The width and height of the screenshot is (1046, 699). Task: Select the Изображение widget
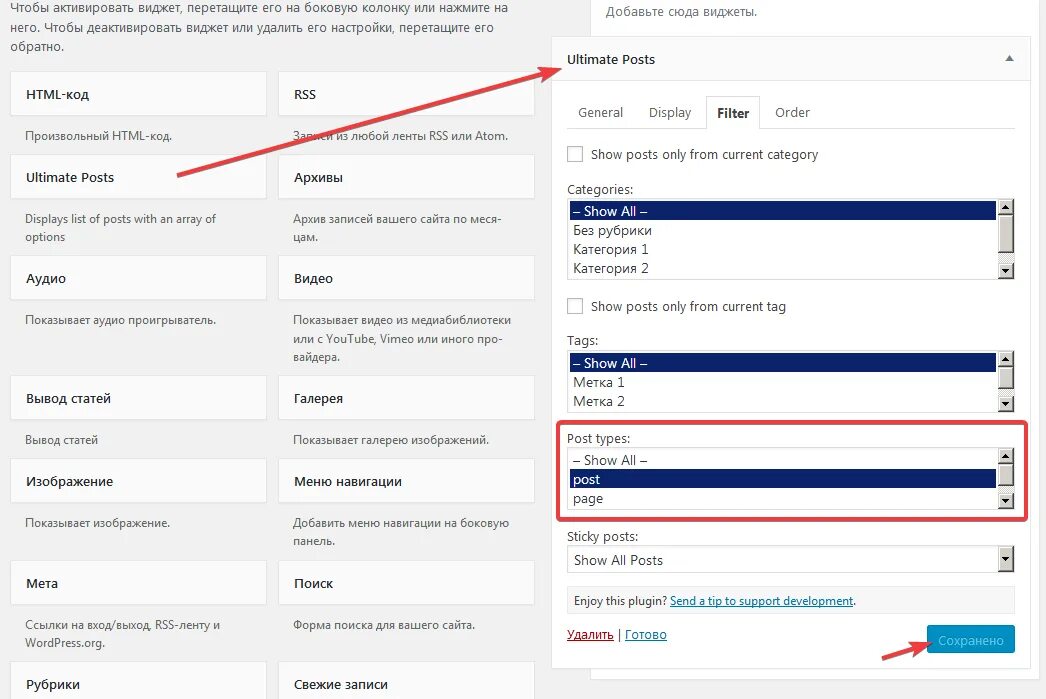(x=138, y=481)
